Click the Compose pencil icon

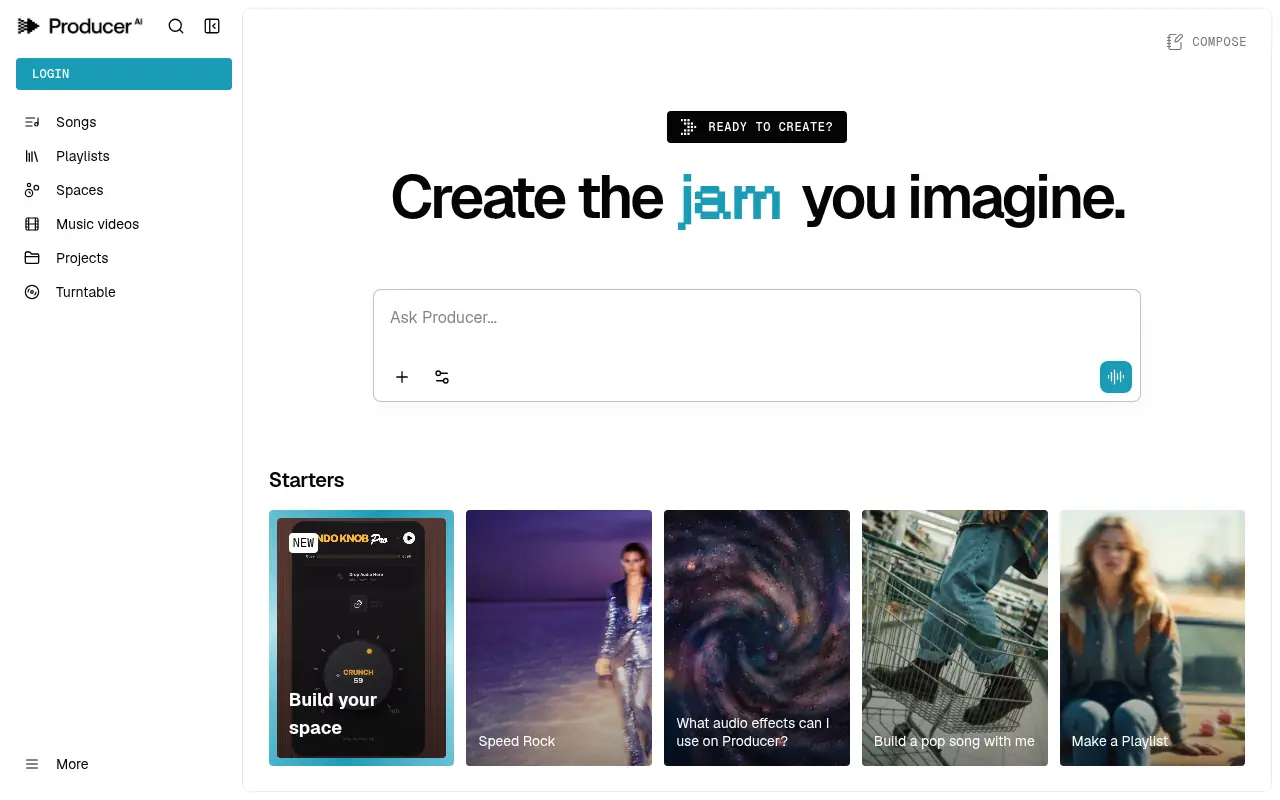1175,42
